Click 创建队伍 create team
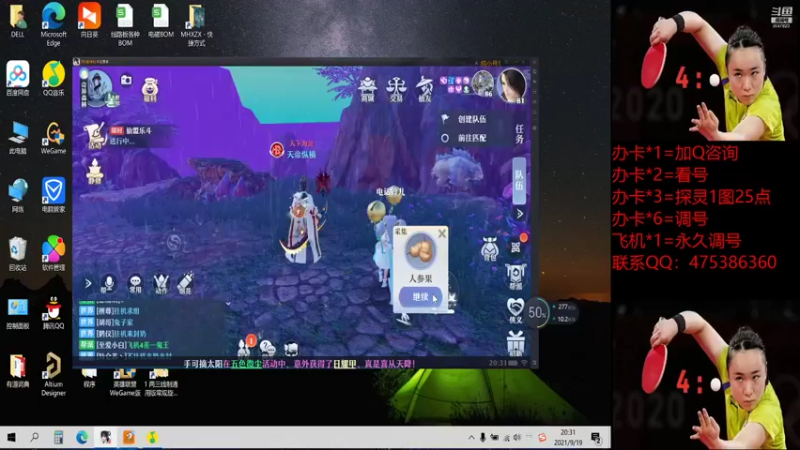 click(x=472, y=119)
